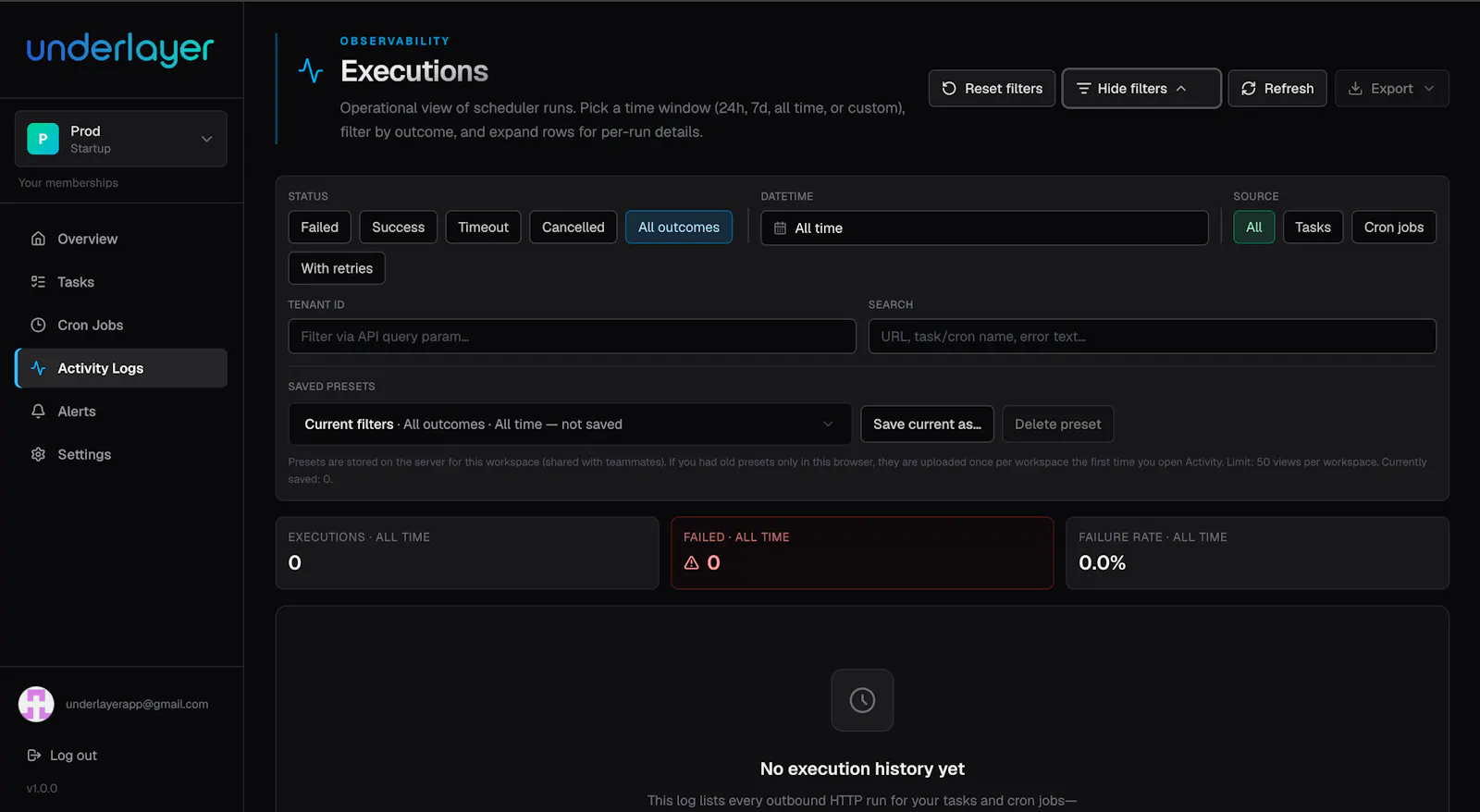Select All source filter

tap(1253, 228)
